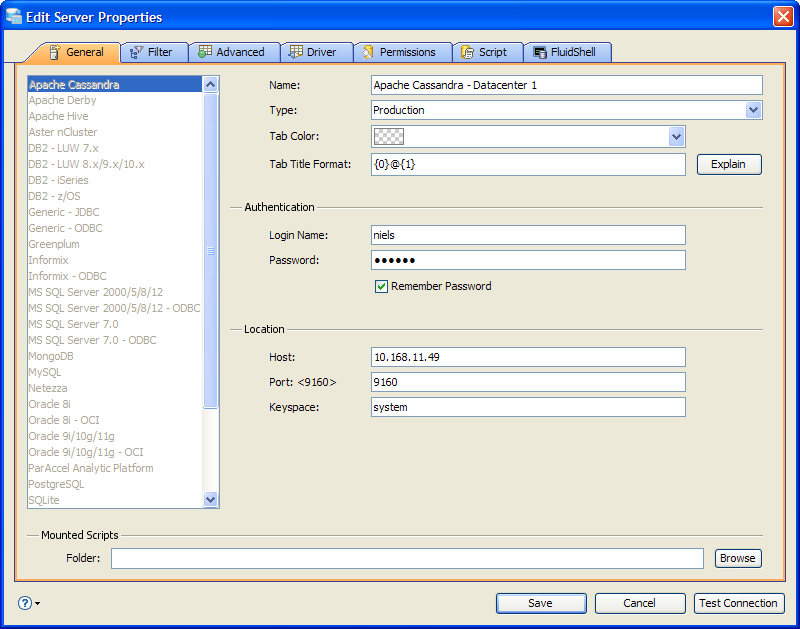Select MySQL in server list
This screenshot has width=800, height=629.
pyautogui.click(x=115, y=372)
